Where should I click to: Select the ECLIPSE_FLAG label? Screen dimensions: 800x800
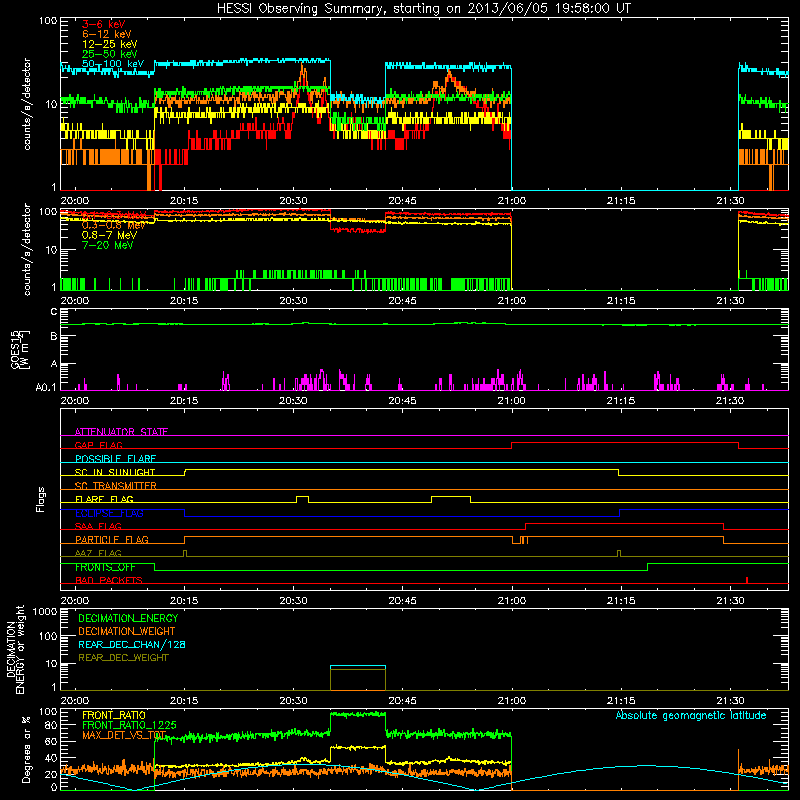point(109,513)
